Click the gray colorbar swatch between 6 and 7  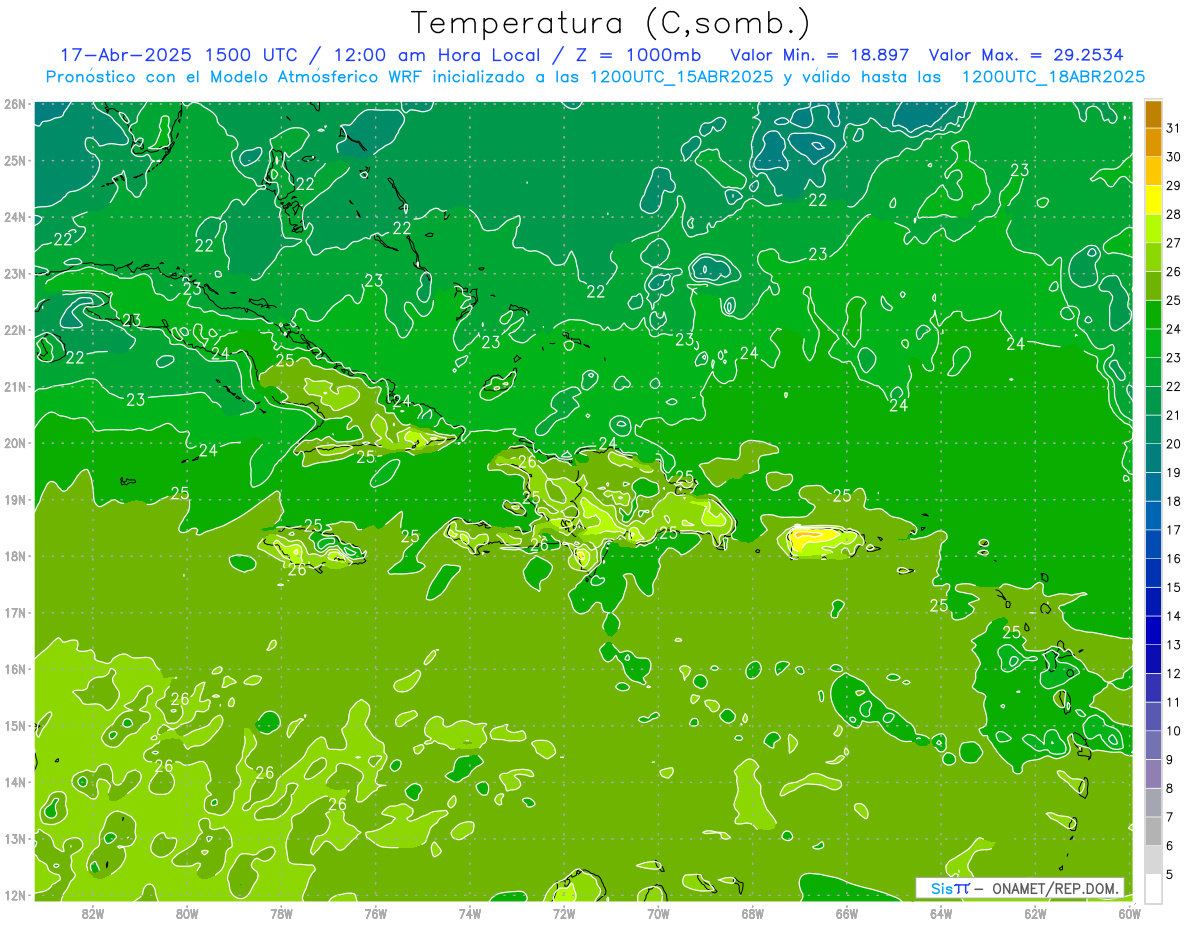click(x=1153, y=831)
